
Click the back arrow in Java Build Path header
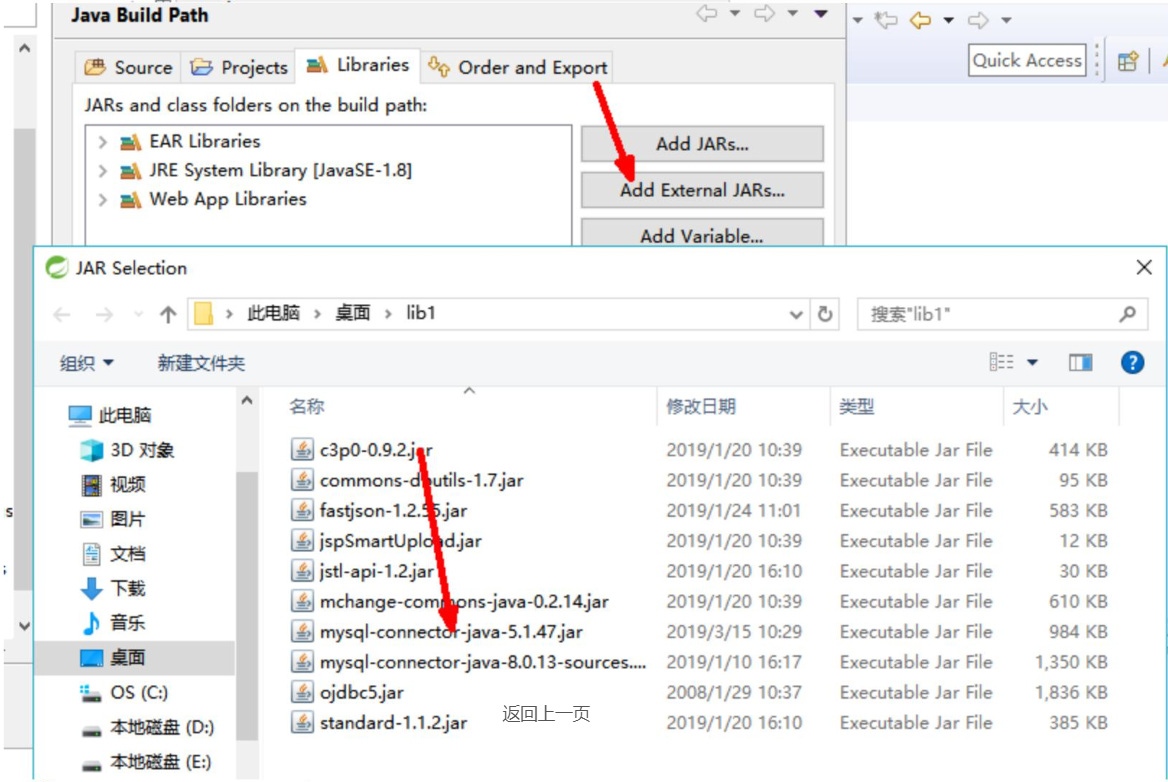click(706, 13)
